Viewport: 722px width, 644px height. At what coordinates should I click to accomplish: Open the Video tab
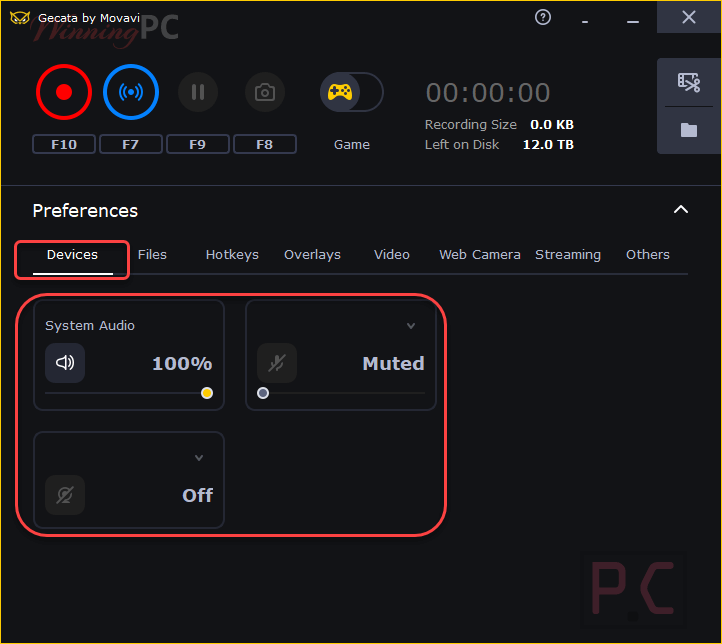coord(392,255)
